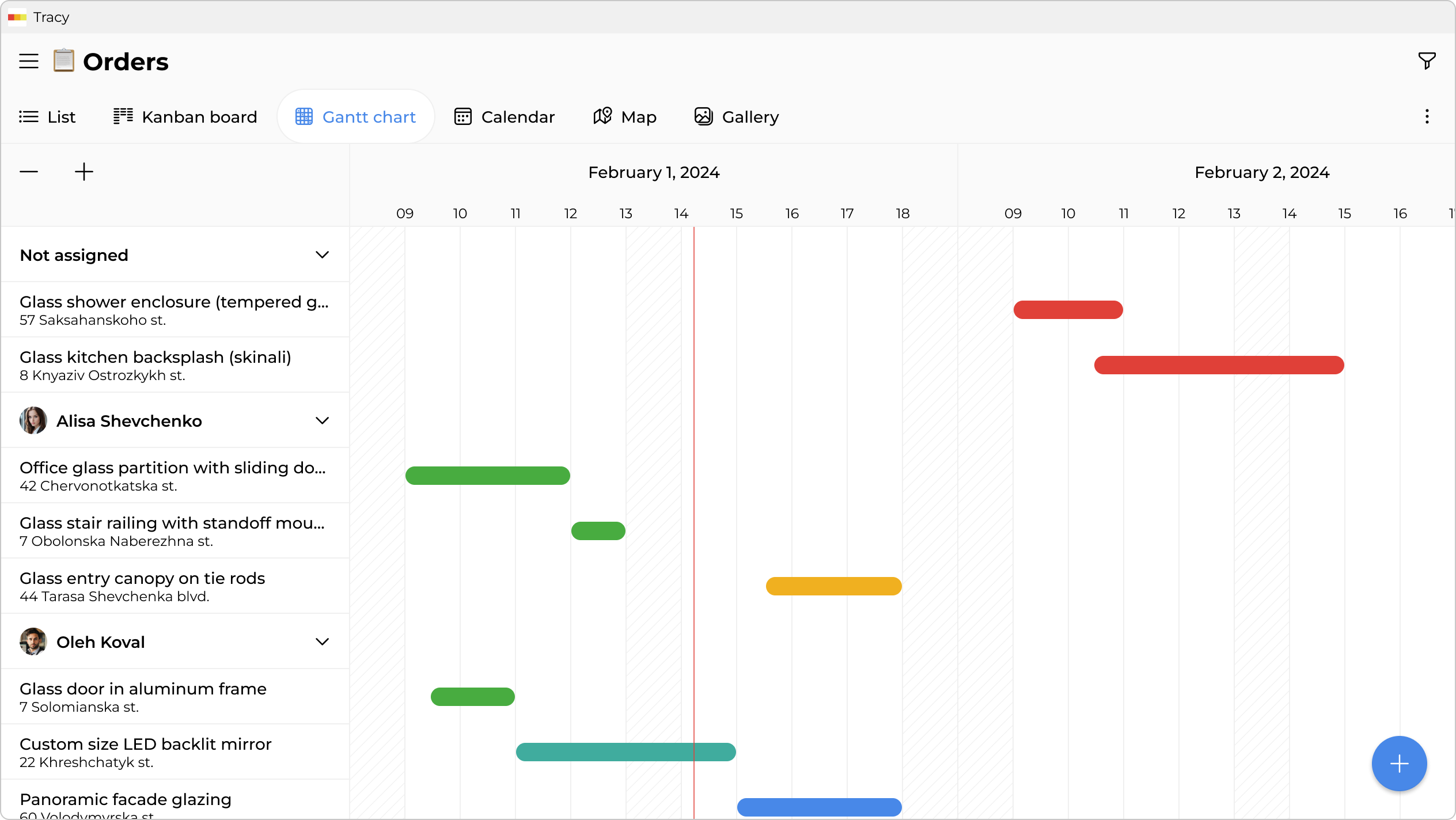Switch to the Map view icon

[601, 116]
